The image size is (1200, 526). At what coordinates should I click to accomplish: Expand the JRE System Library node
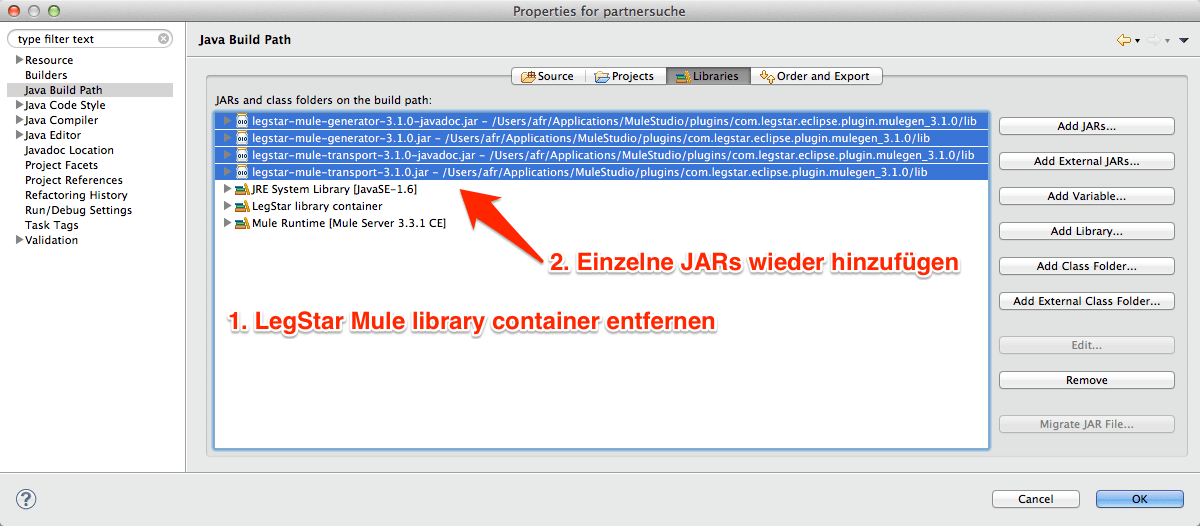tap(228, 189)
